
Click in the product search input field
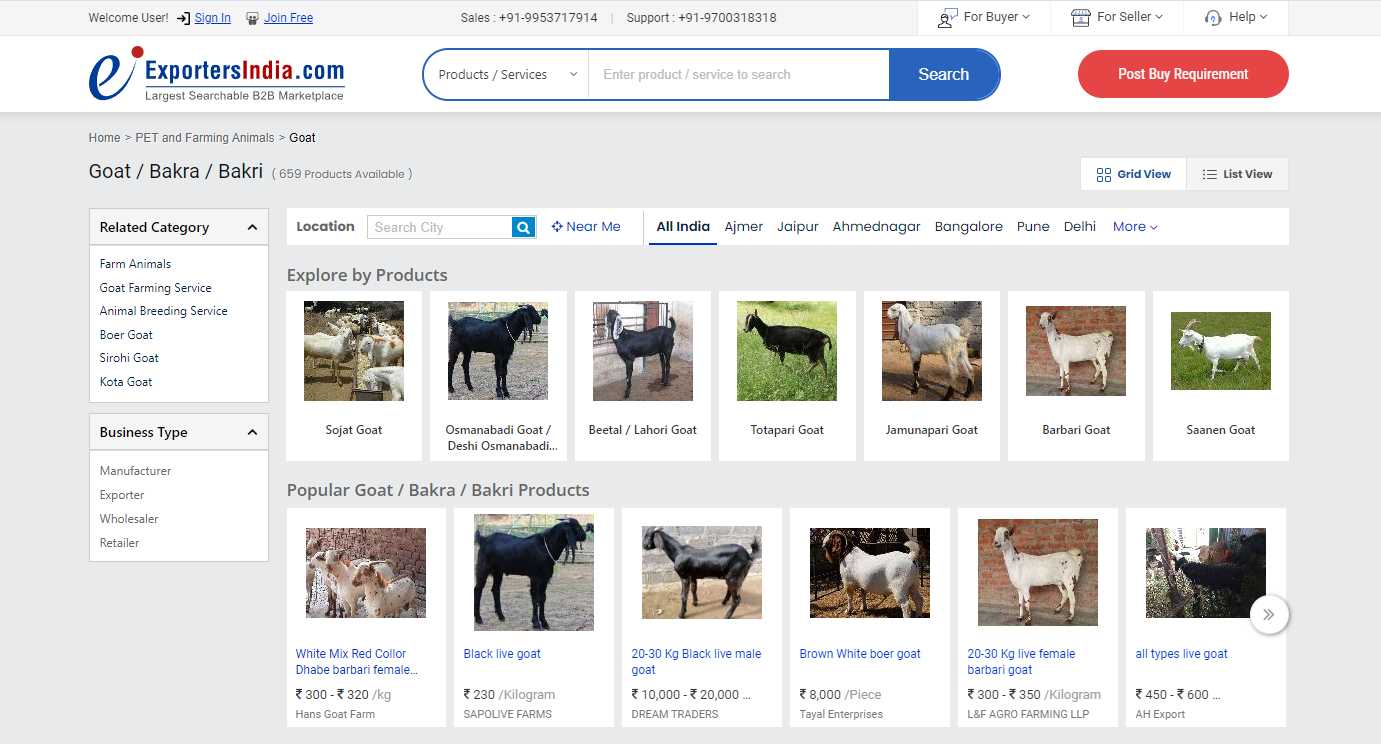(x=739, y=74)
